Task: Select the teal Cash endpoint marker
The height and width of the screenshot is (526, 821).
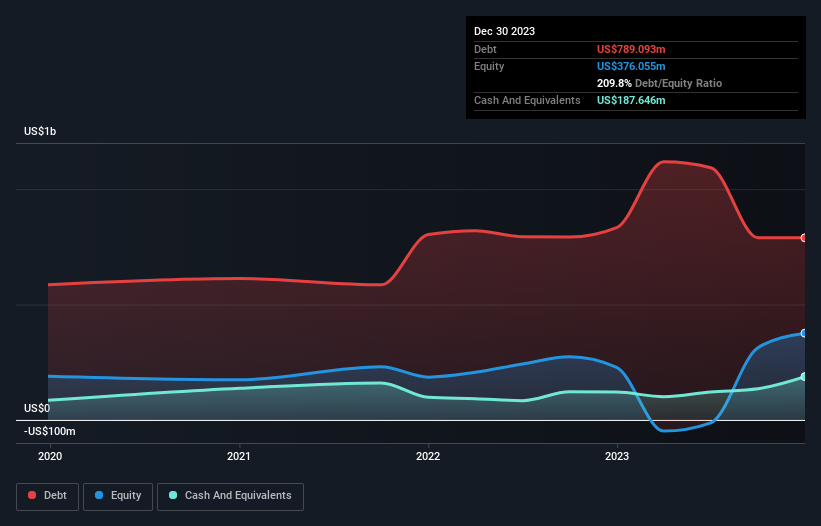Action: pyautogui.click(x=804, y=377)
